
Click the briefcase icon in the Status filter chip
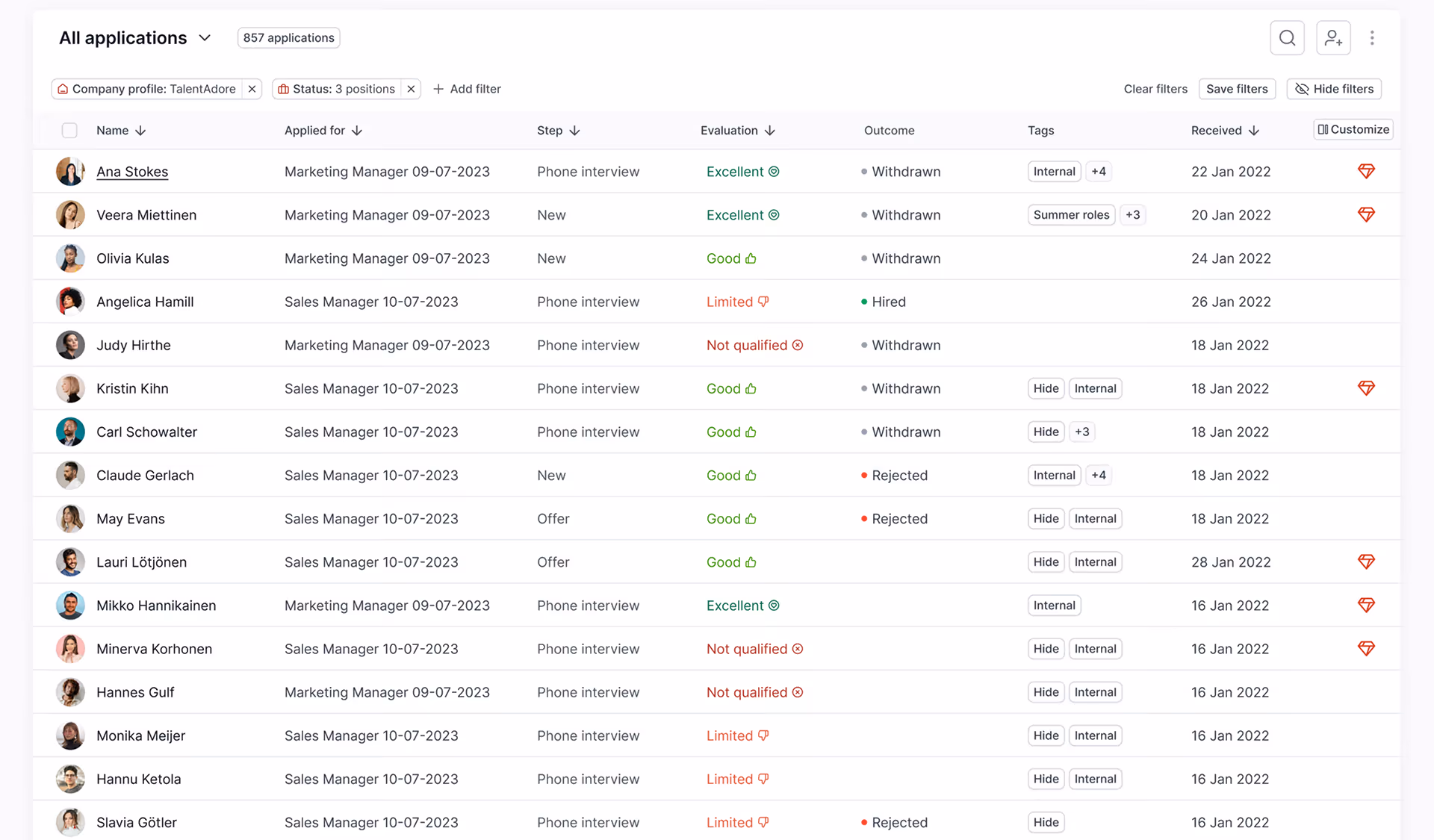(x=283, y=89)
